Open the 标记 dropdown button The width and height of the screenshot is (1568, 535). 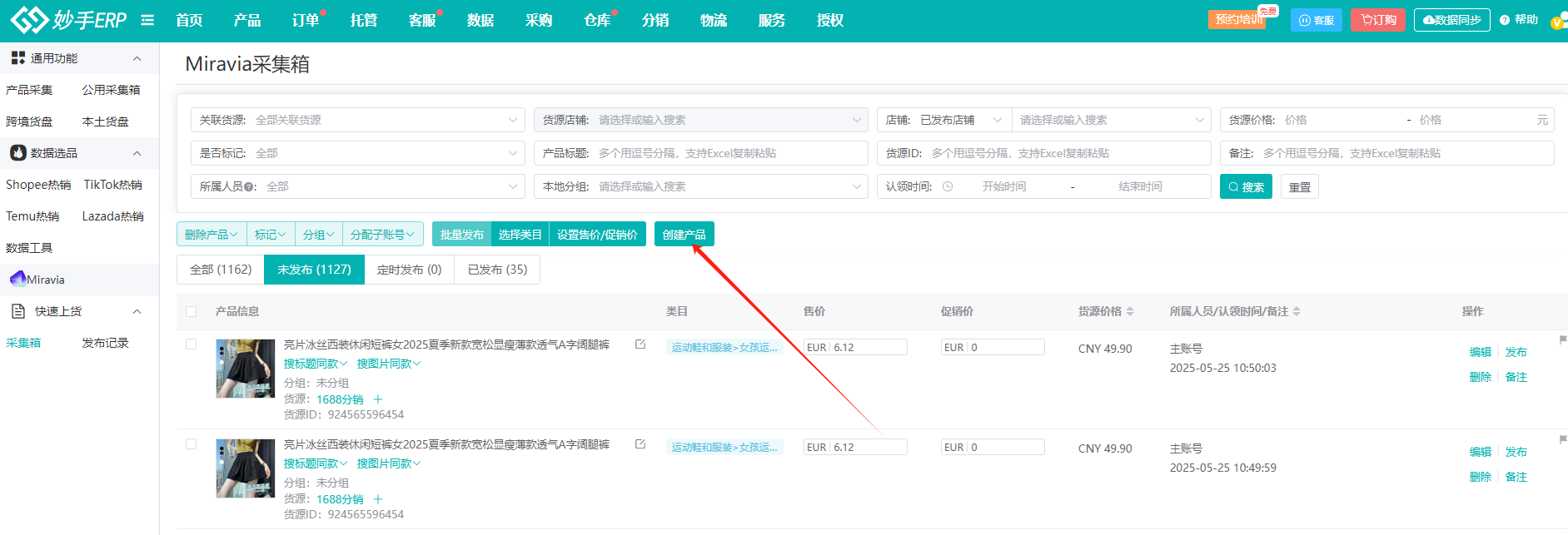pyautogui.click(x=271, y=235)
